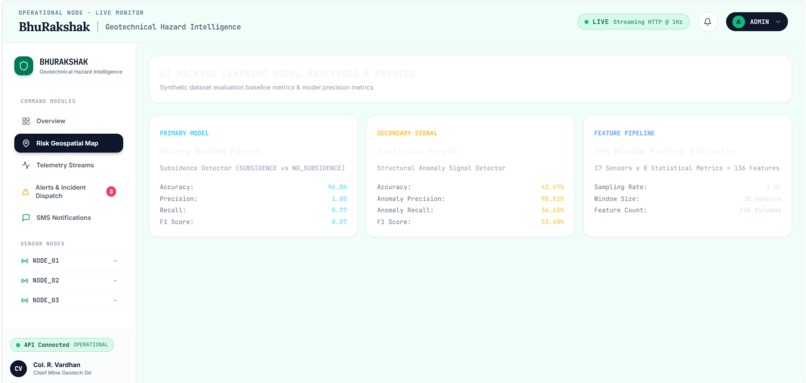Screen dimensions: 806x383
Task: Go to Telemetry Streams
Action: (x=68, y=165)
